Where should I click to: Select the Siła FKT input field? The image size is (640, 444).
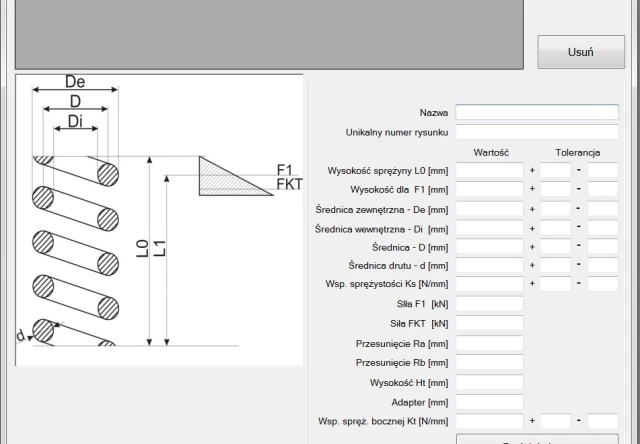[489, 323]
